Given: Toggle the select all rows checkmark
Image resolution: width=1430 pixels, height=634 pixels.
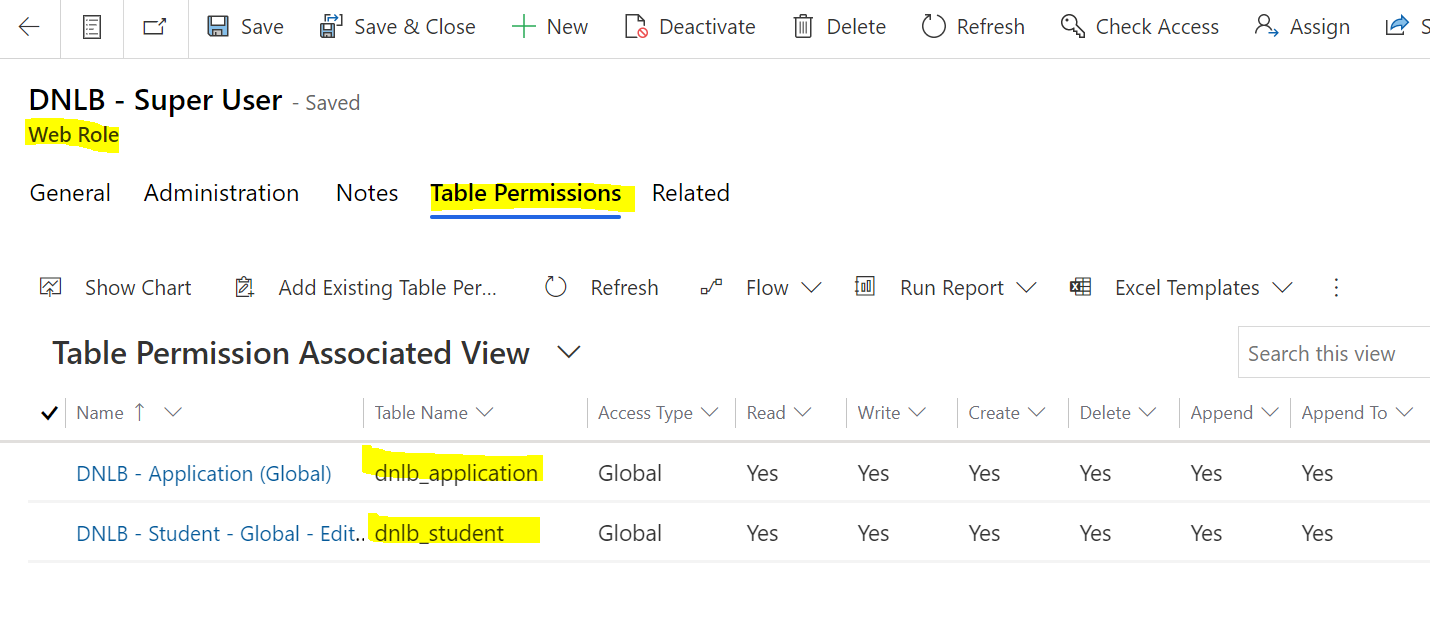Looking at the screenshot, I should coord(49,413).
